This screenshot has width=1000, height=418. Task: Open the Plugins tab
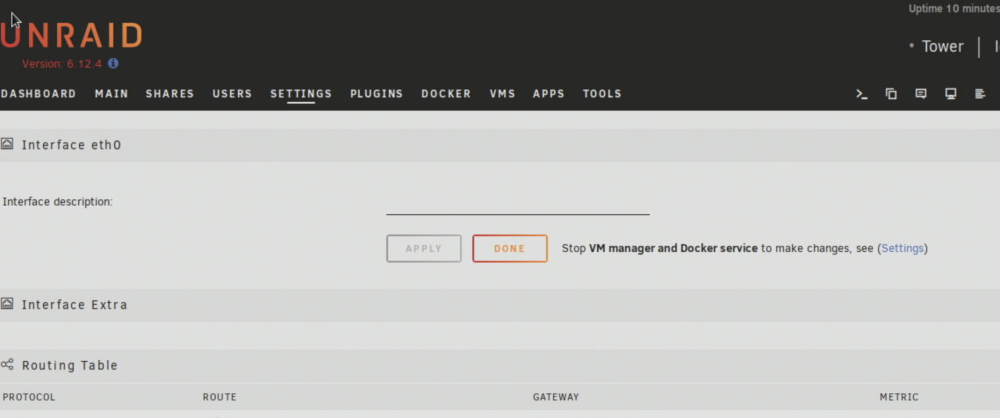[376, 94]
